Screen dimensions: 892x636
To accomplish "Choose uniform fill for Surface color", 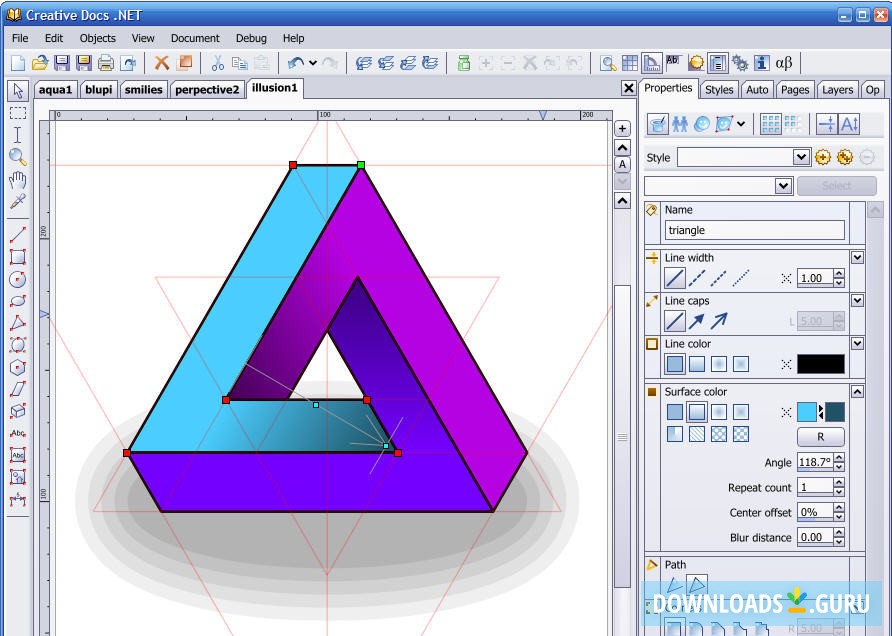I will point(675,412).
